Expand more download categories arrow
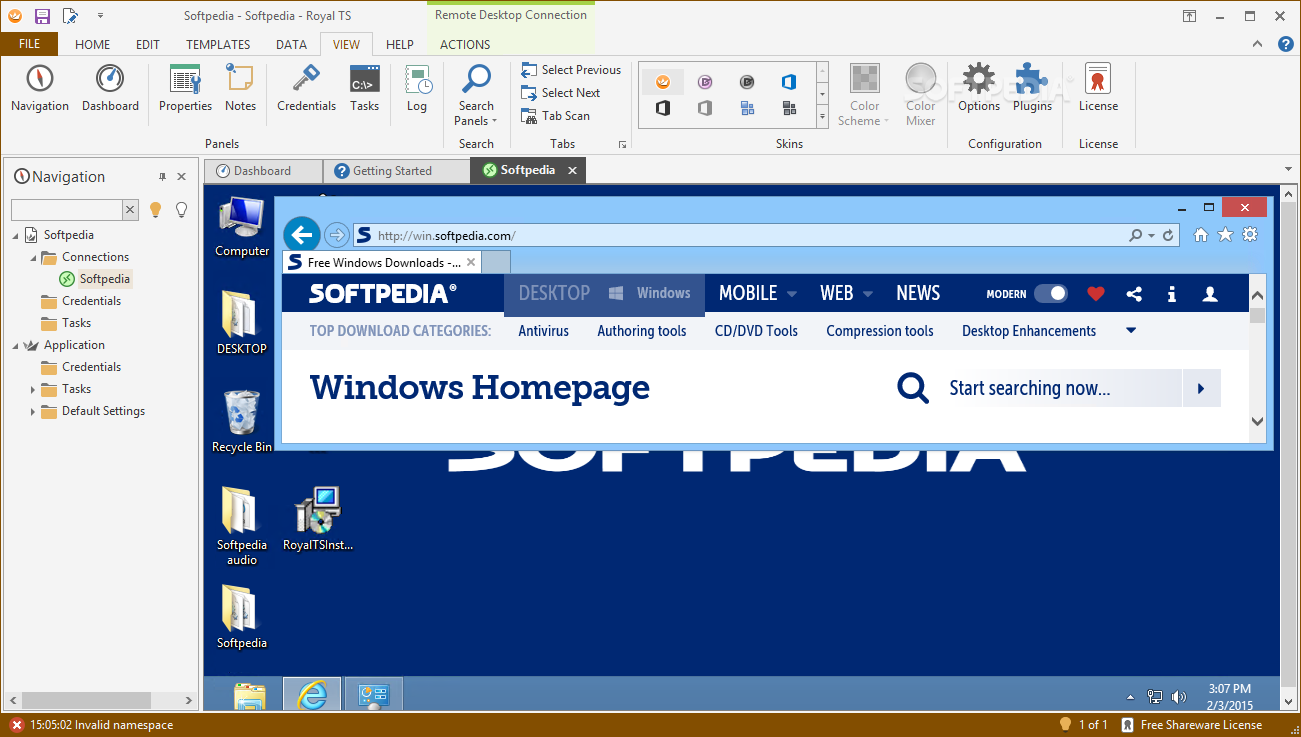Image resolution: width=1301 pixels, height=737 pixels. (1131, 331)
